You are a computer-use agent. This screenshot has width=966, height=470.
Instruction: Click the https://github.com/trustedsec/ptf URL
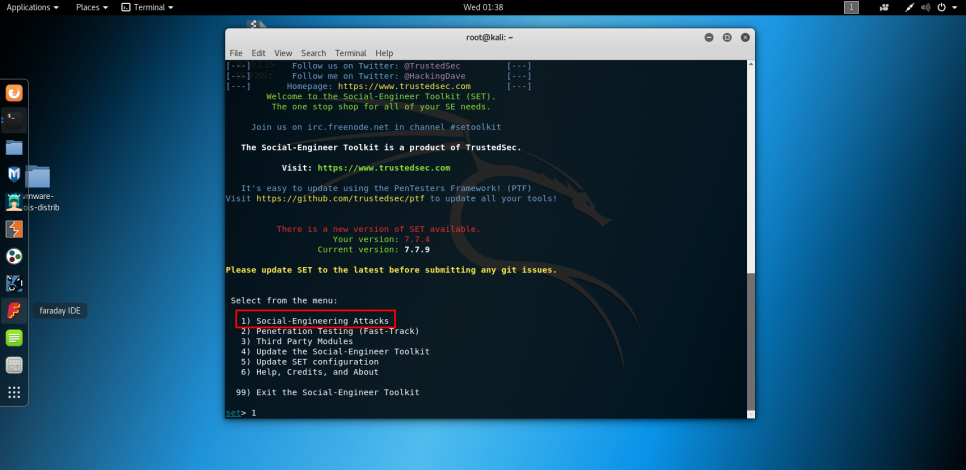click(342, 198)
